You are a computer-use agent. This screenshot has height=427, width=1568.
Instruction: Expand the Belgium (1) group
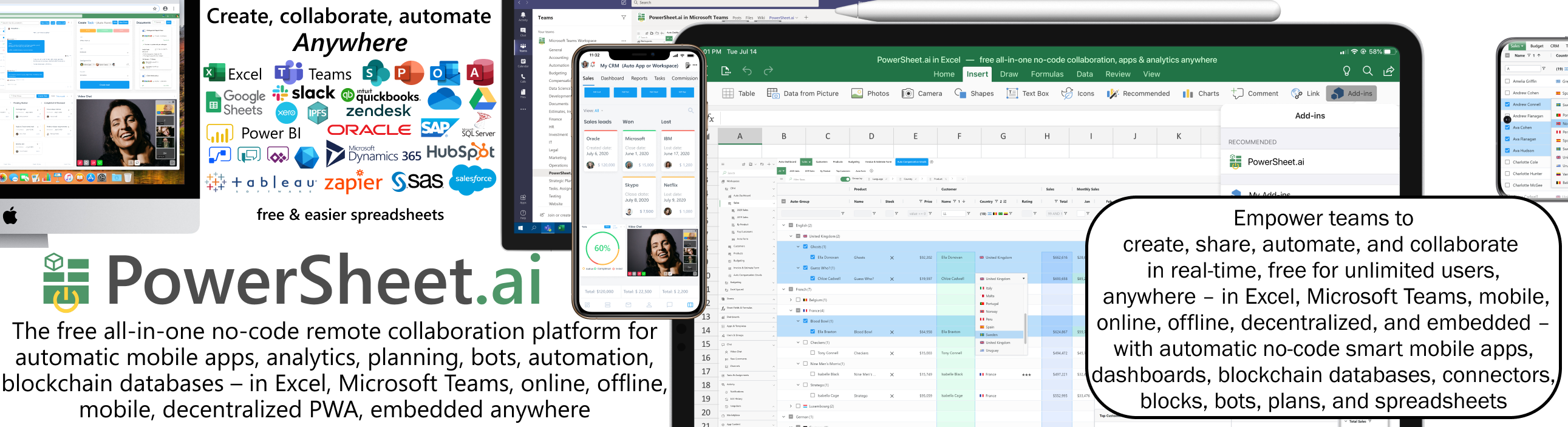(x=791, y=299)
